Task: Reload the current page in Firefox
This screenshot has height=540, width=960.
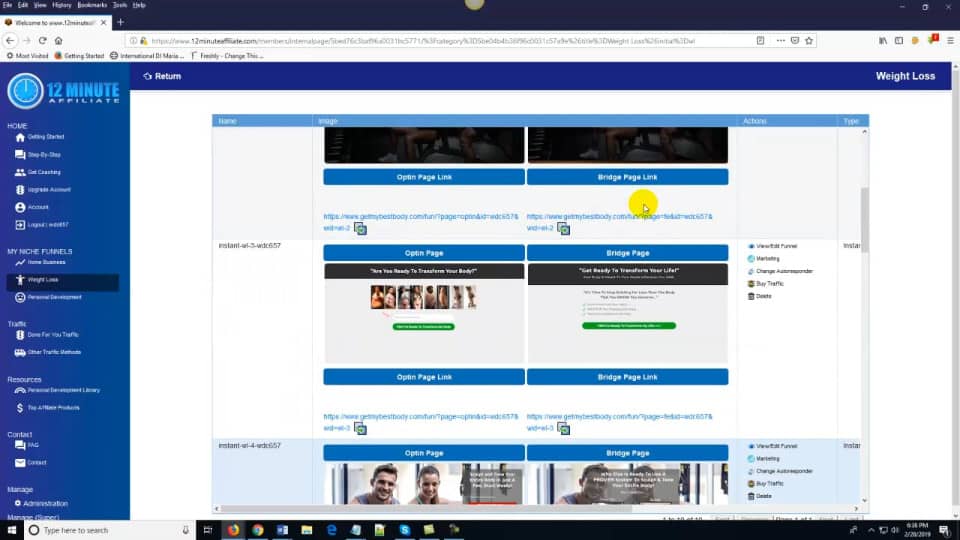Action: (42, 41)
